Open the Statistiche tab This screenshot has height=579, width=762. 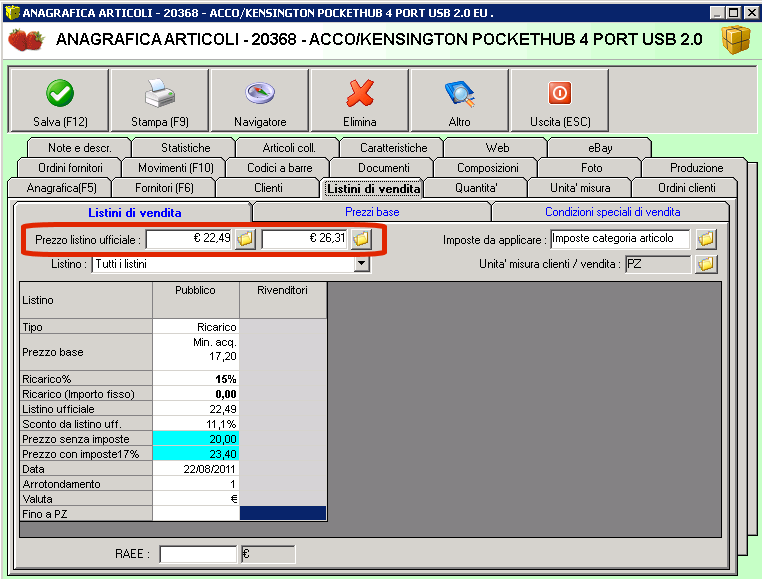pyautogui.click(x=185, y=148)
